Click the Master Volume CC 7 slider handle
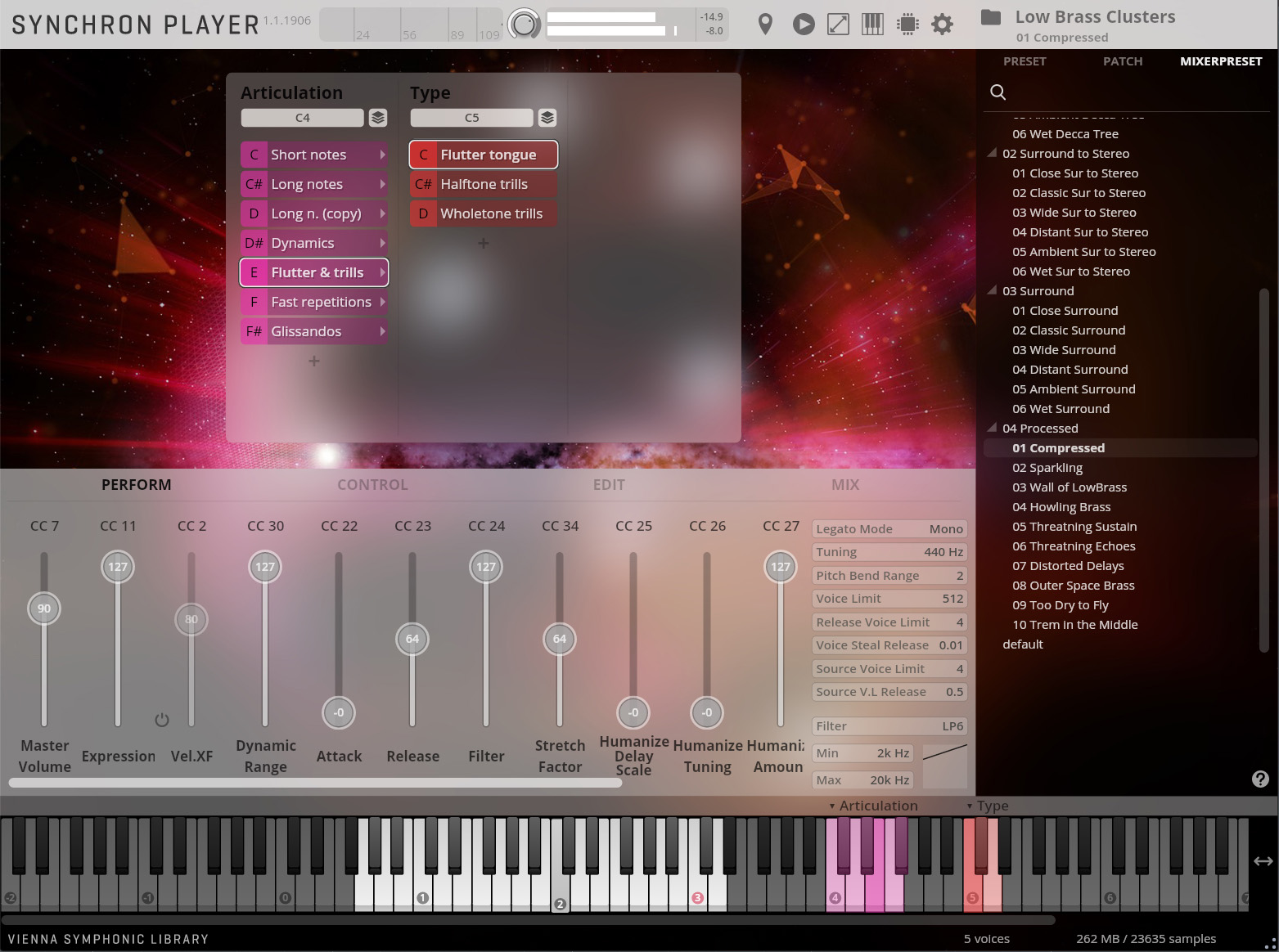 point(44,608)
